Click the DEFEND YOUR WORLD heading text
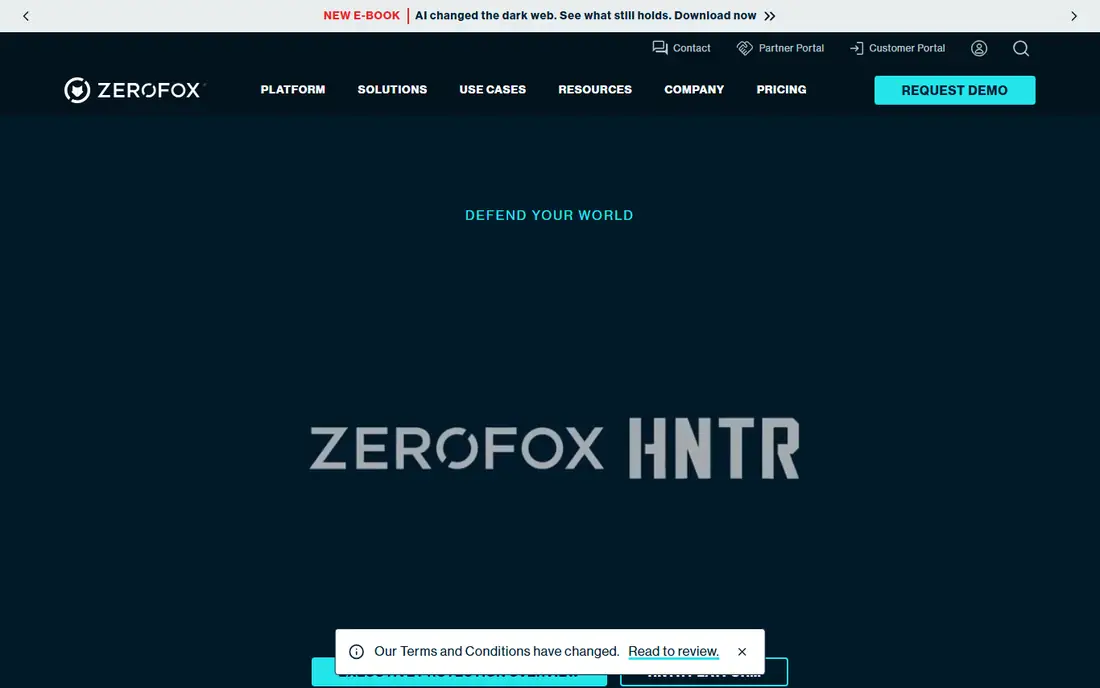The width and height of the screenshot is (1100, 688). point(549,215)
